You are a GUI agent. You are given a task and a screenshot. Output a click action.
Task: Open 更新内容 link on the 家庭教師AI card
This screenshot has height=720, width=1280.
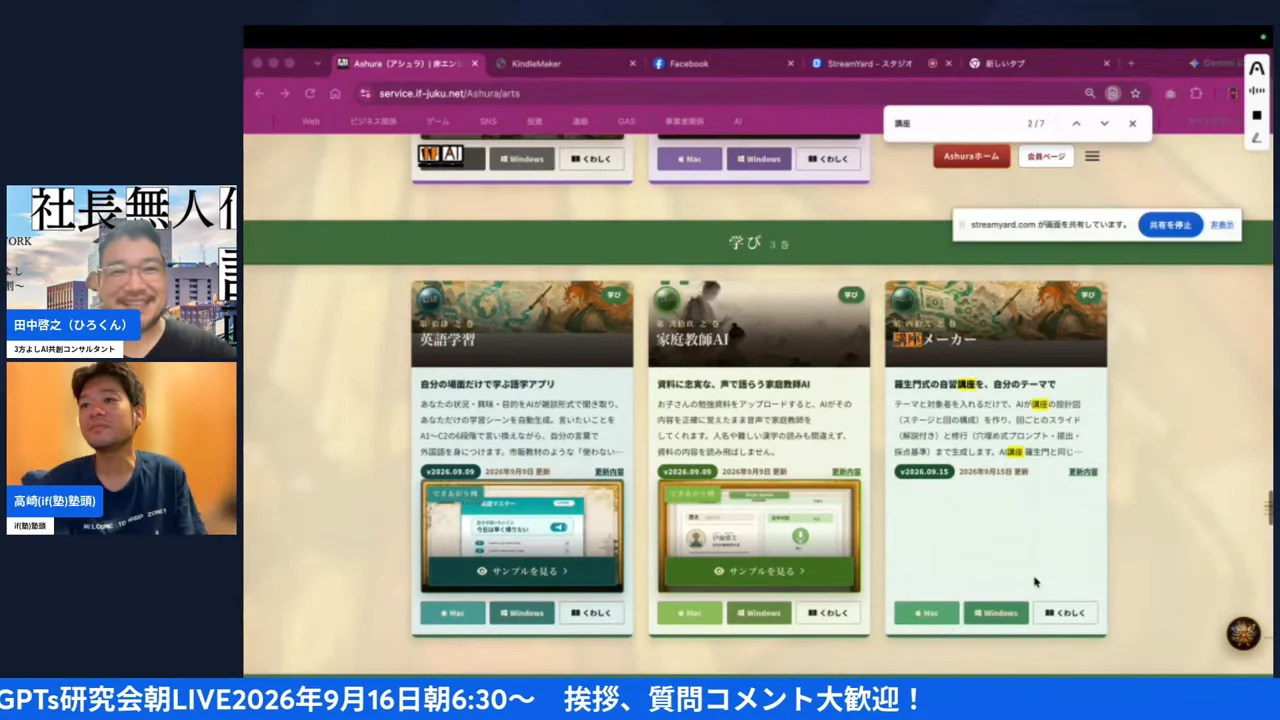point(846,472)
